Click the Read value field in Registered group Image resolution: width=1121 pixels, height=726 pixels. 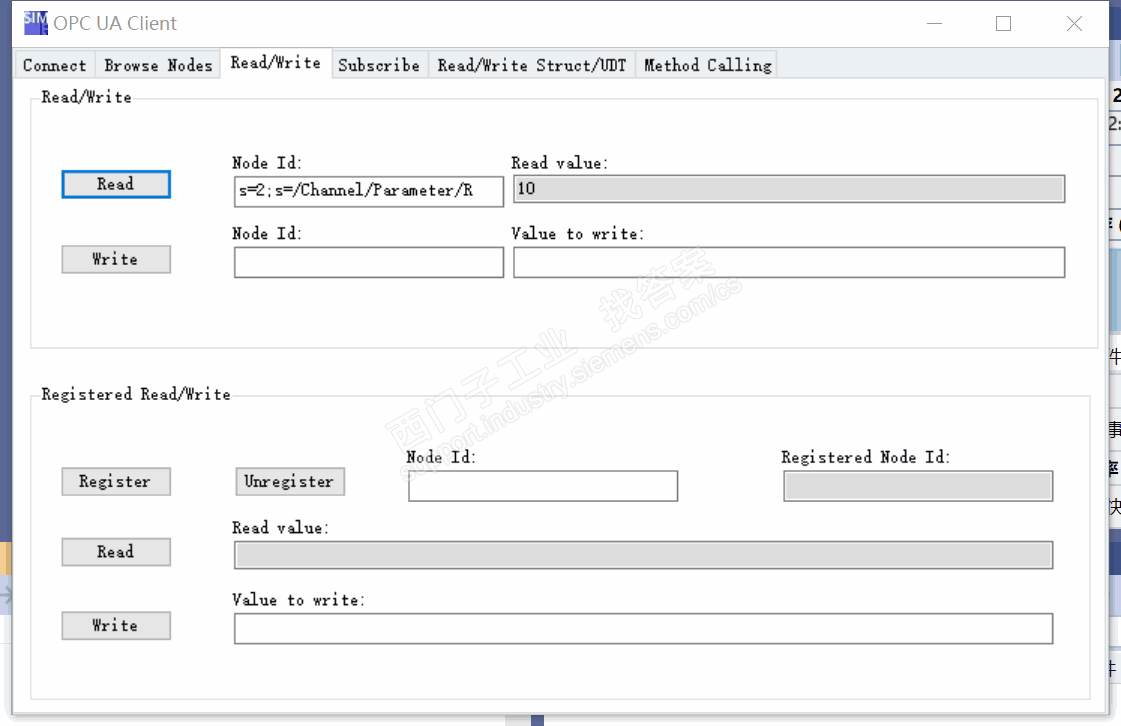point(643,555)
